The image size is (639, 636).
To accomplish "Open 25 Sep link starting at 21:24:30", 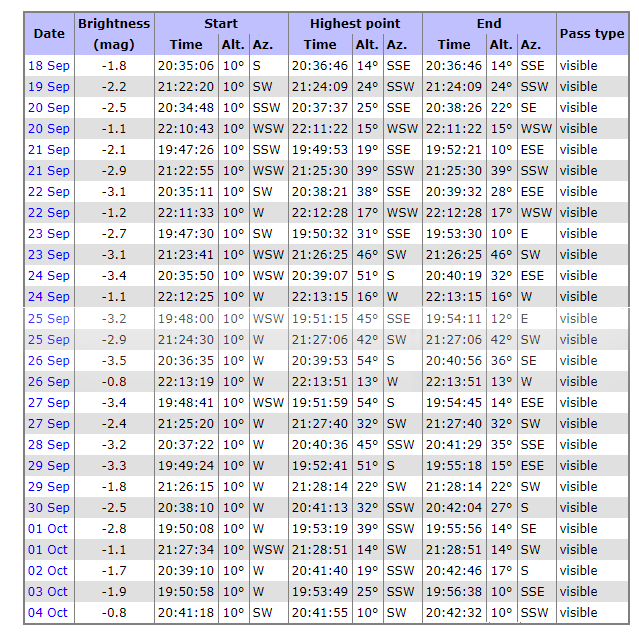I will [x=48, y=340].
